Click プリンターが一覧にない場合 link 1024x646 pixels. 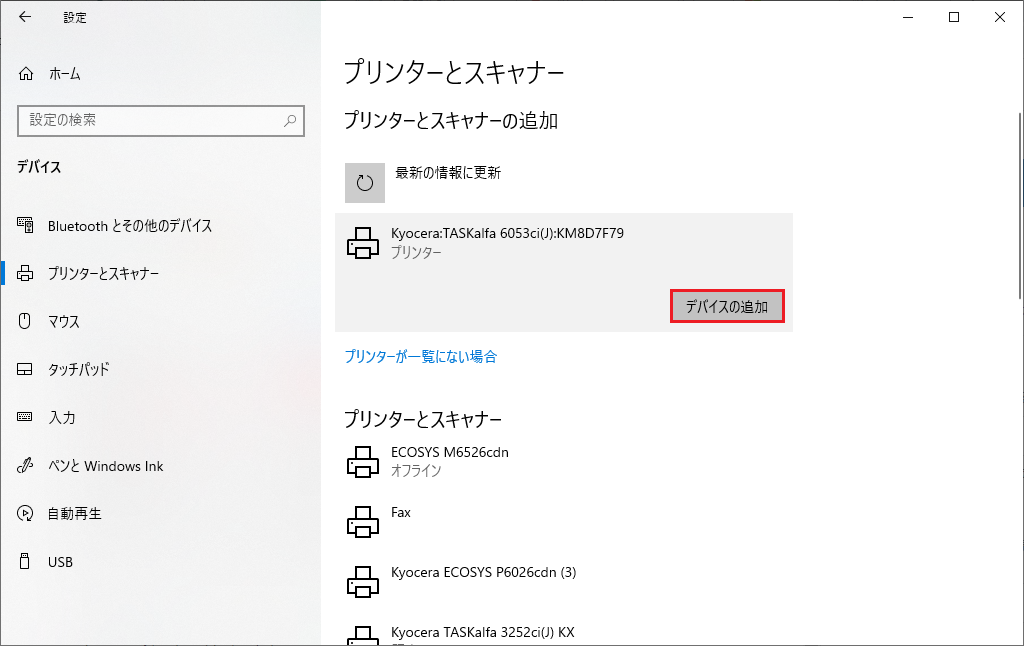tap(421, 356)
